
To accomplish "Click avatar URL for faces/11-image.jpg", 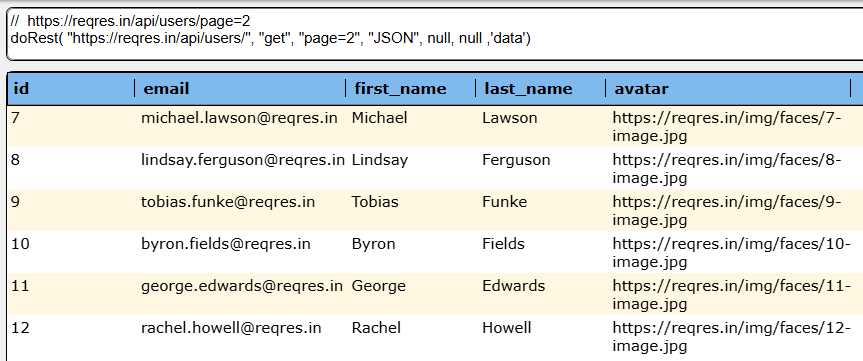I will (x=731, y=296).
